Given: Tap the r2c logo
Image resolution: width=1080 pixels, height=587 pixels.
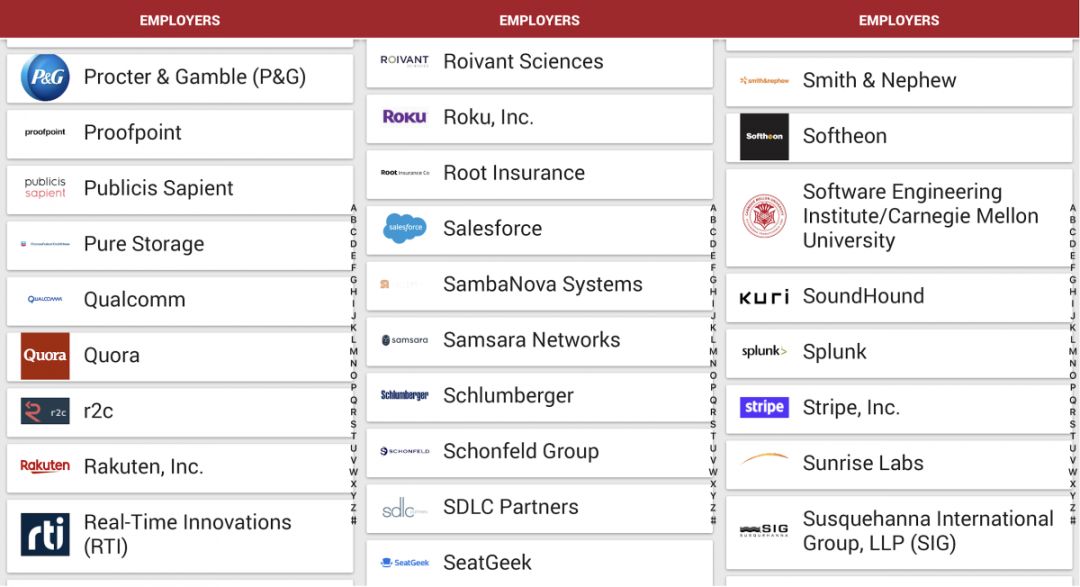Looking at the screenshot, I should (x=45, y=411).
